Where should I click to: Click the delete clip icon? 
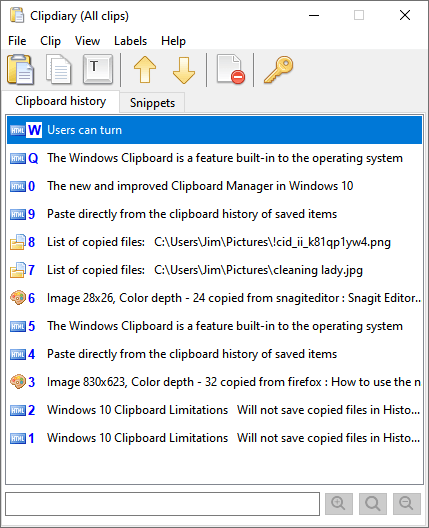231,69
